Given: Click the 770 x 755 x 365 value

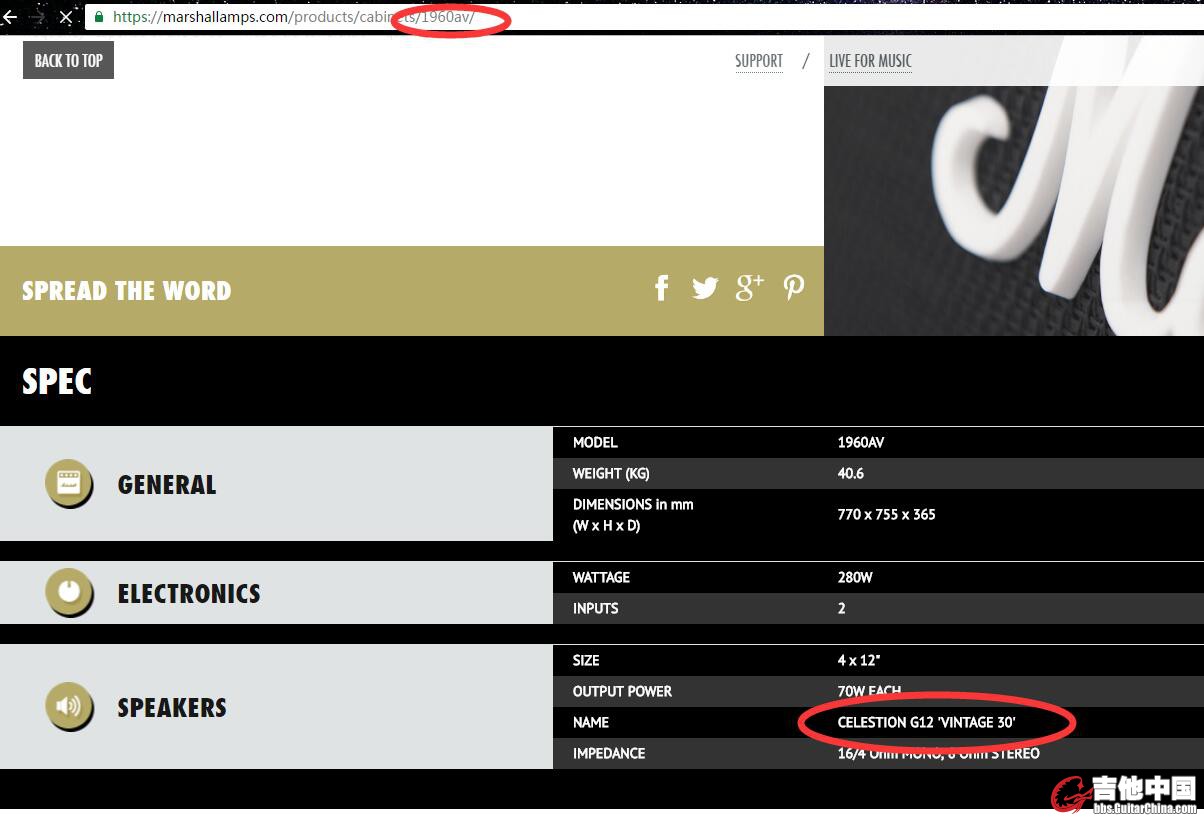Looking at the screenshot, I should coord(887,514).
